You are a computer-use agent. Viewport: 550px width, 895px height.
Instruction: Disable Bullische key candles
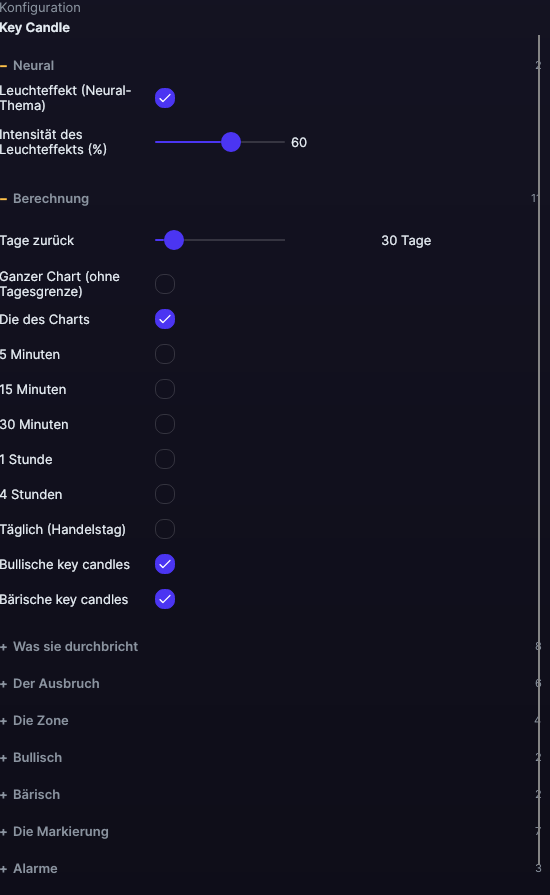click(x=165, y=564)
